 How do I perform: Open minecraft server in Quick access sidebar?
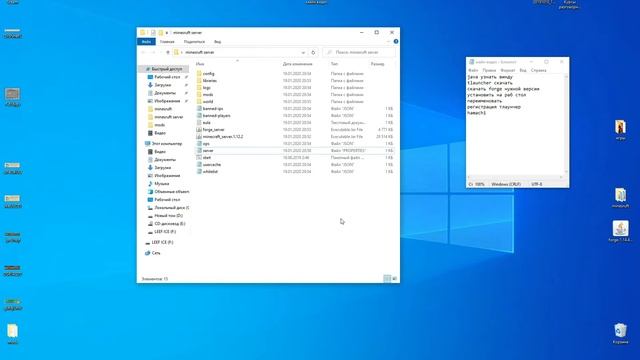[169, 117]
